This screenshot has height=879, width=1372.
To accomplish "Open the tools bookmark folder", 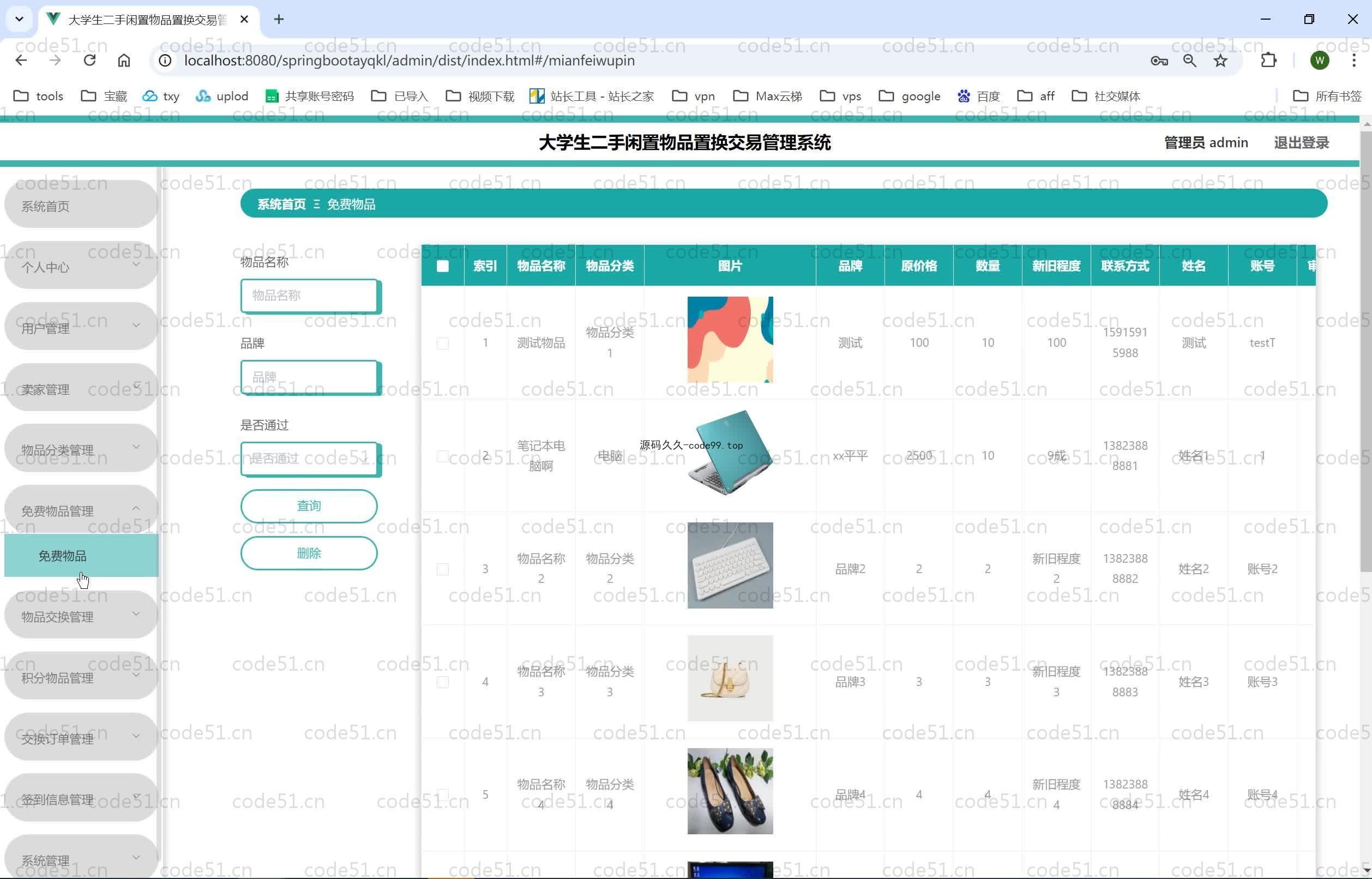I will click(x=38, y=96).
